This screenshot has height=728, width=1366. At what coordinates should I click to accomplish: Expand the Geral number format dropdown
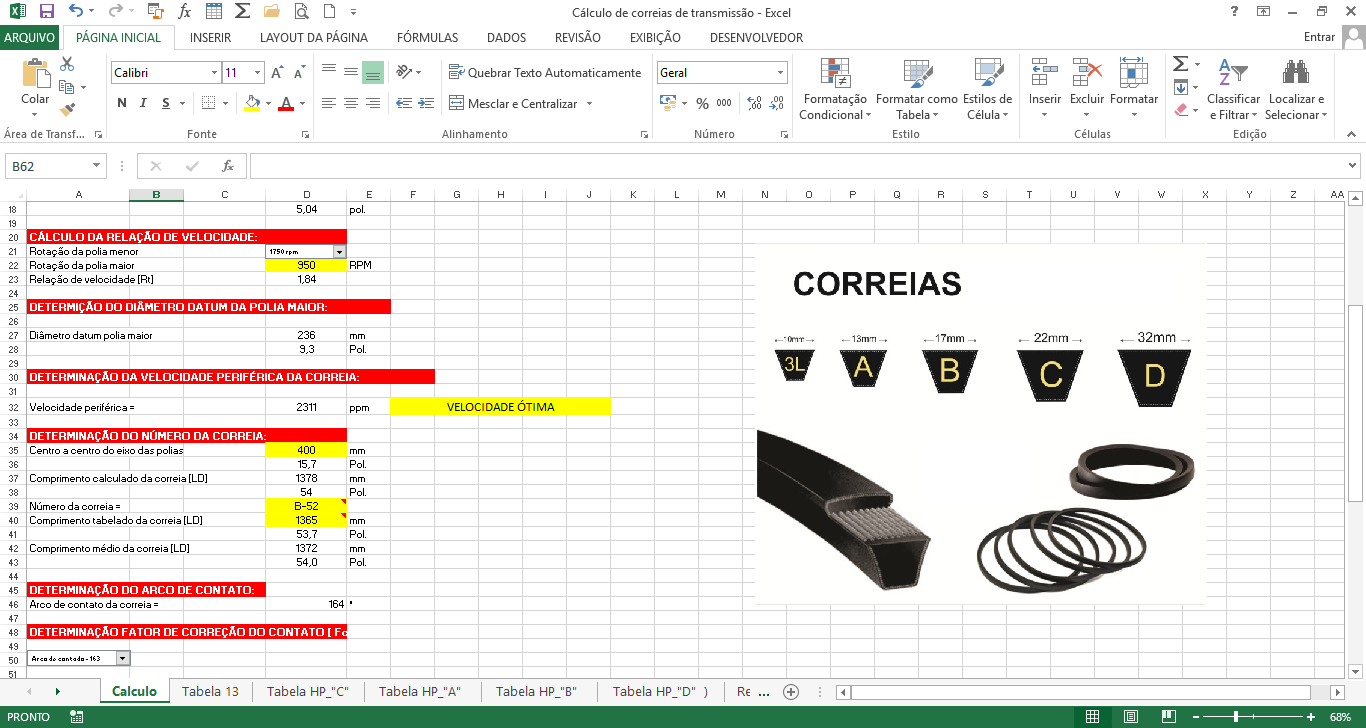click(780, 73)
